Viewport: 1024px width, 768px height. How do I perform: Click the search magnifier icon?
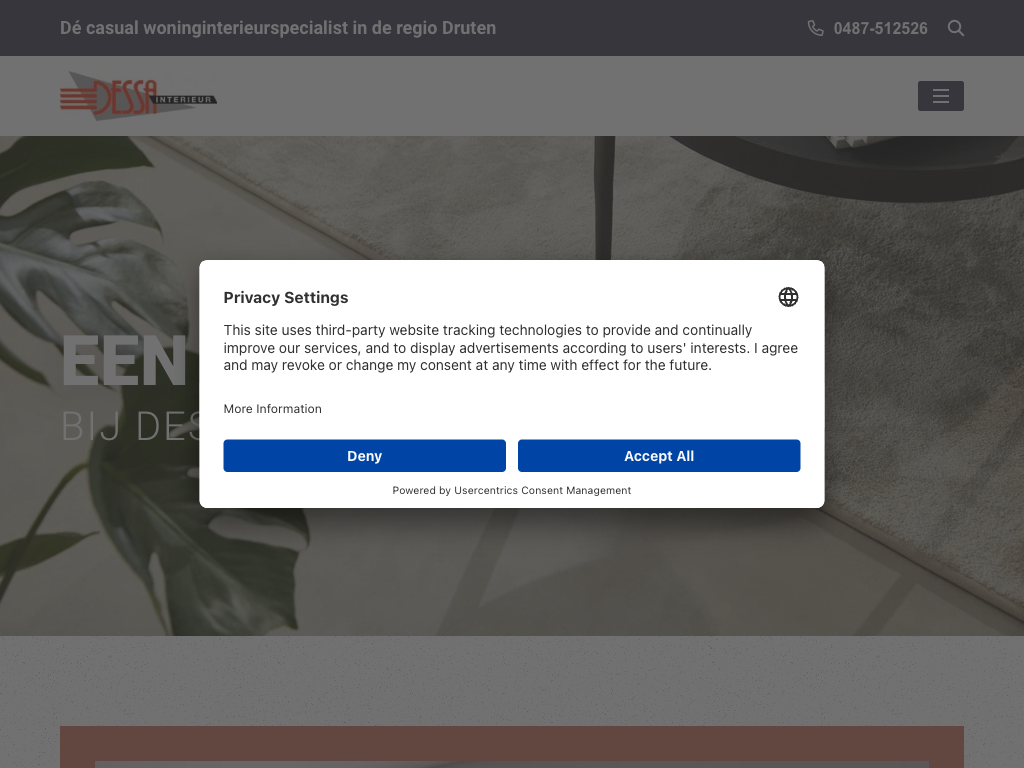coord(955,28)
